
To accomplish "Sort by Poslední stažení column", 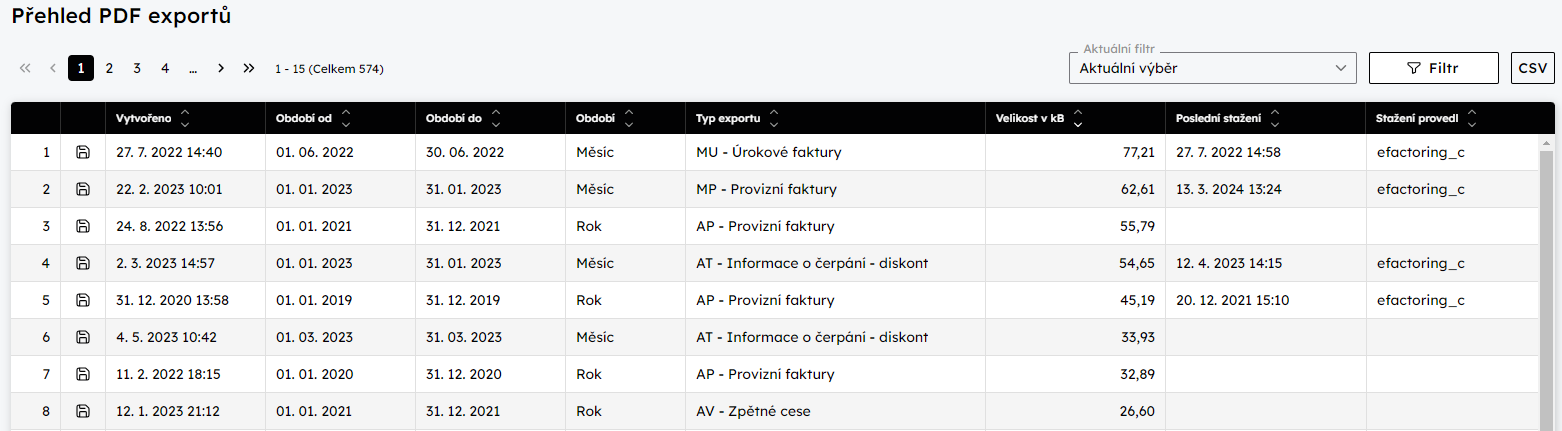I will coord(1275,118).
